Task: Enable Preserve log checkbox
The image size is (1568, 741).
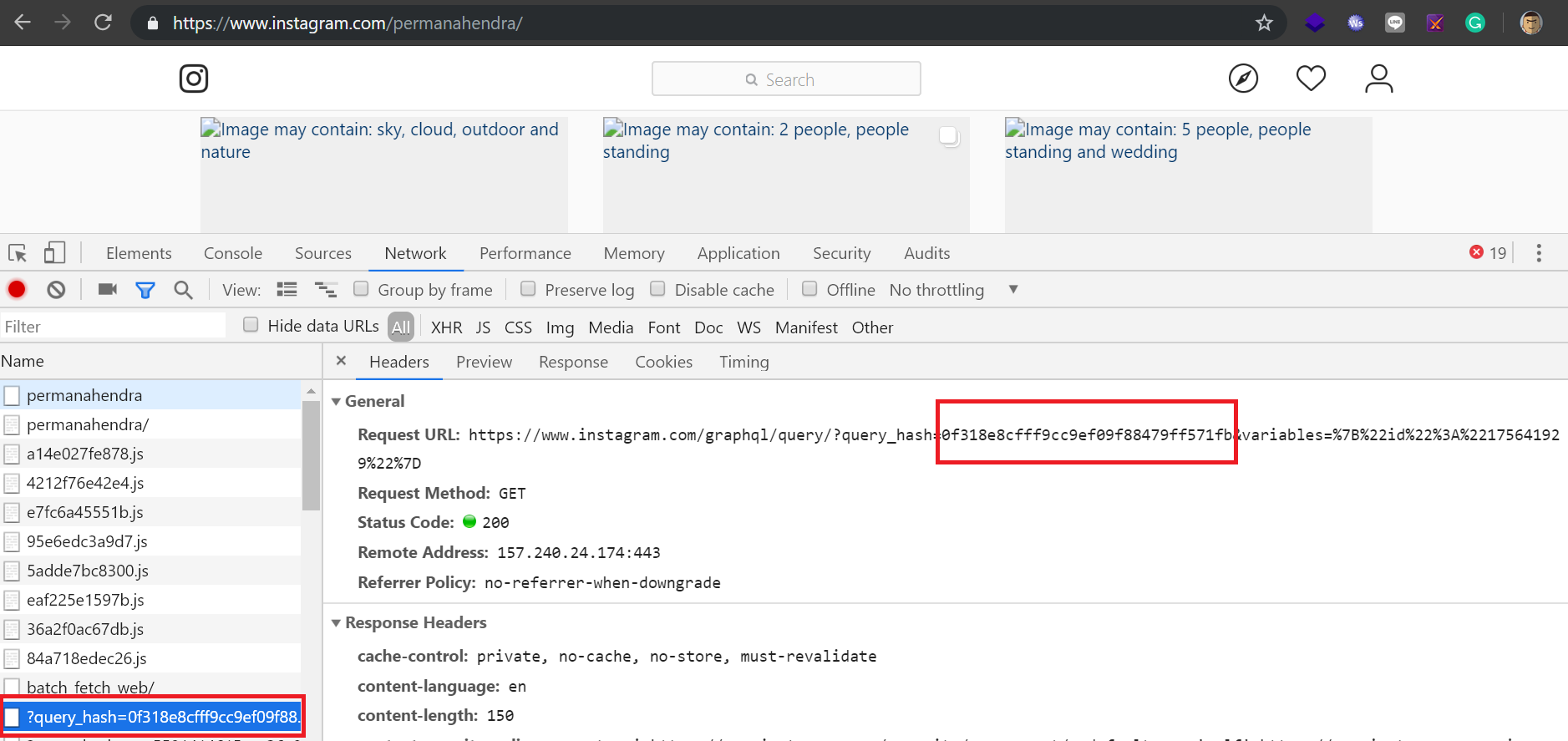Action: tap(528, 289)
